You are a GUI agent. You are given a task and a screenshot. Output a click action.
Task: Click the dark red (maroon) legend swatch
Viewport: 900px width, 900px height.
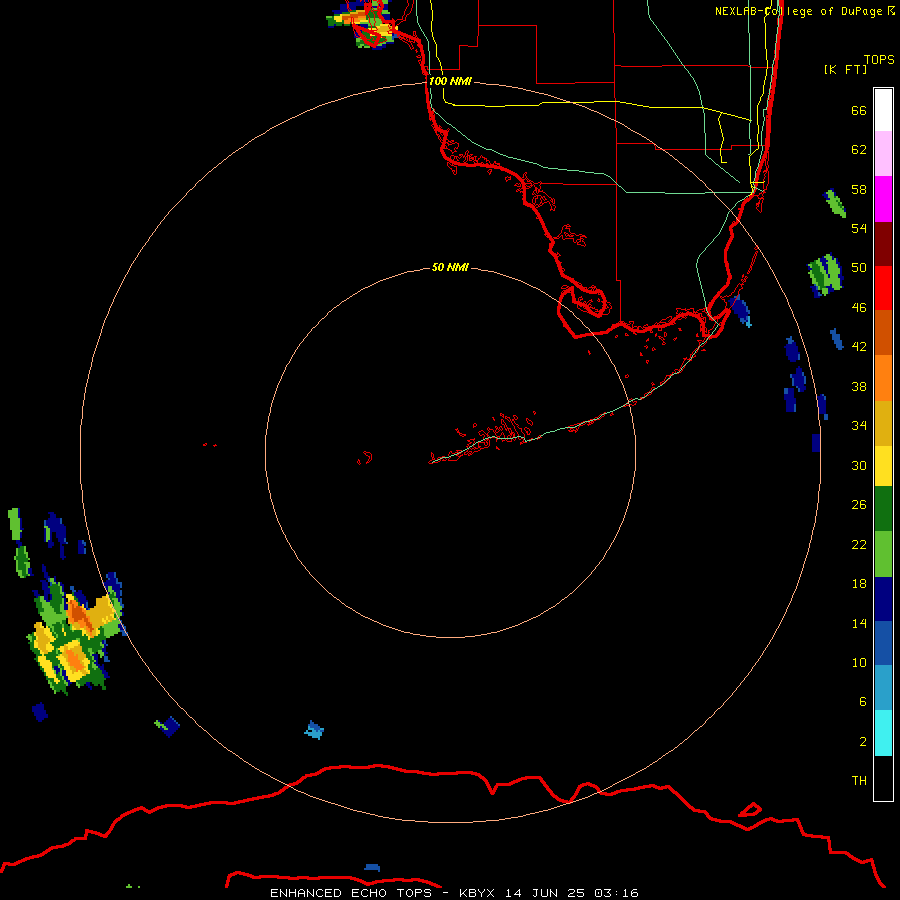[883, 243]
